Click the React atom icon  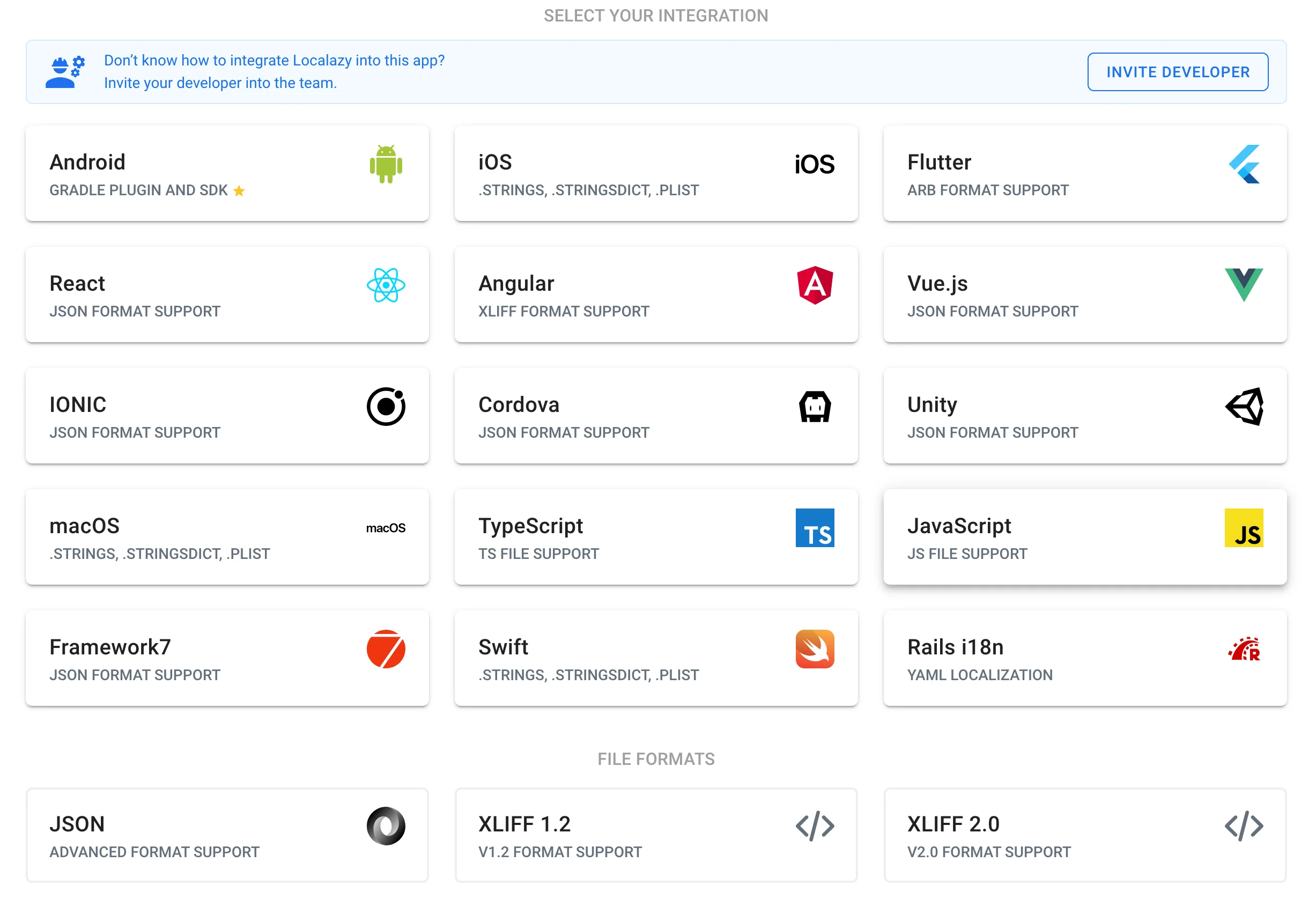point(386,285)
